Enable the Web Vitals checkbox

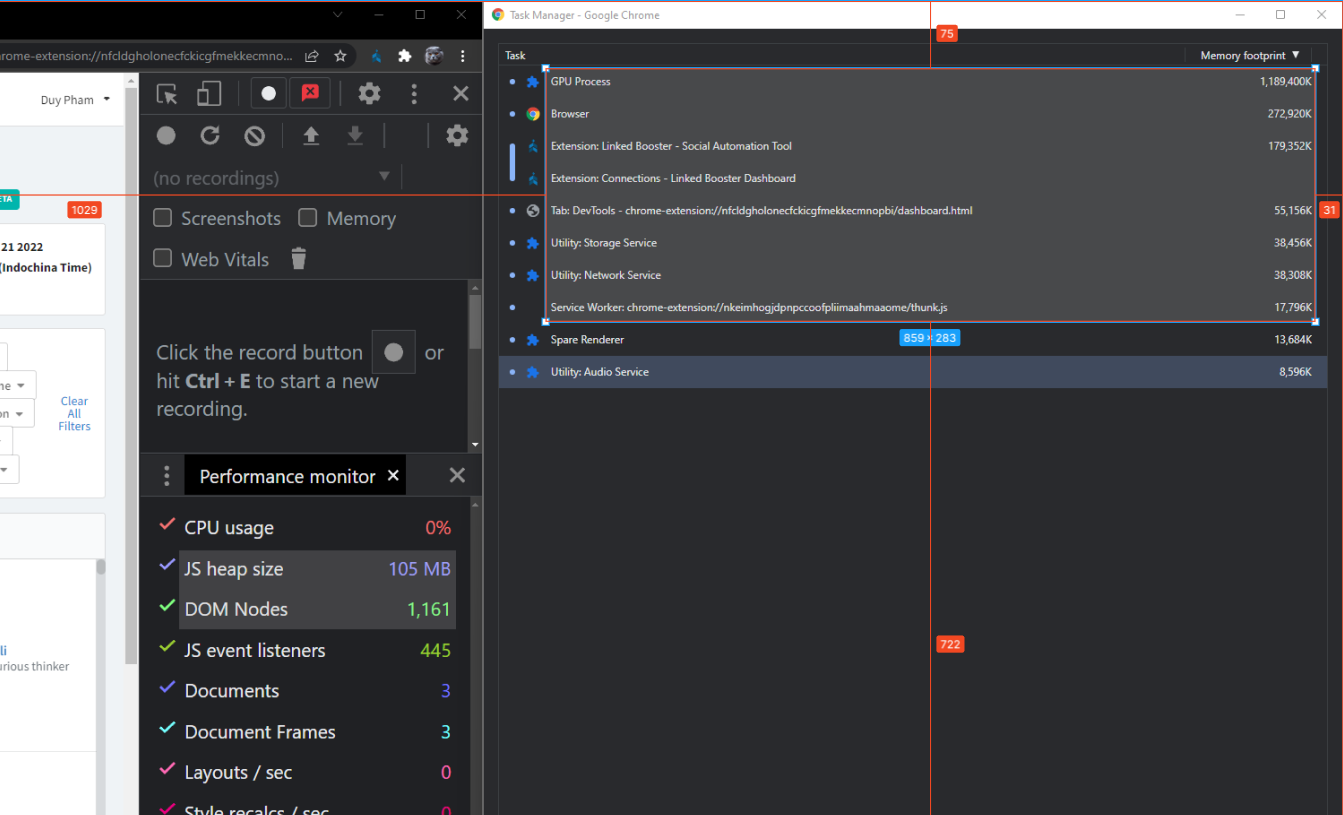click(162, 258)
